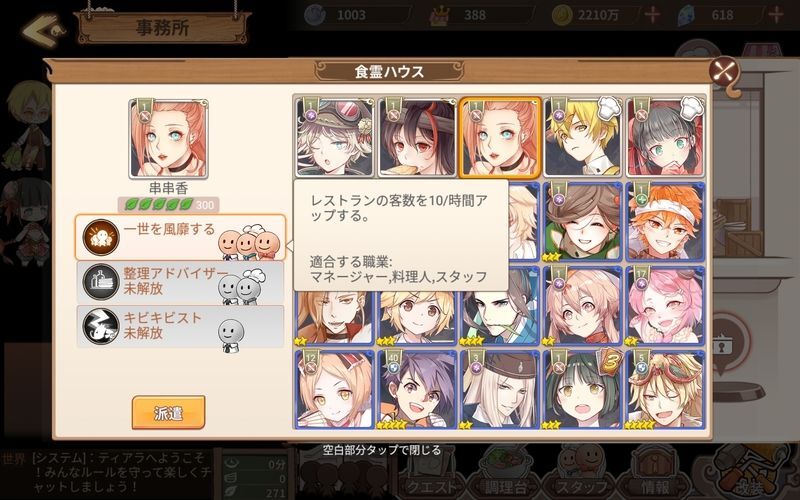Select the purple-haired level 40 character
This screenshot has height=500, width=800.
[x=417, y=389]
